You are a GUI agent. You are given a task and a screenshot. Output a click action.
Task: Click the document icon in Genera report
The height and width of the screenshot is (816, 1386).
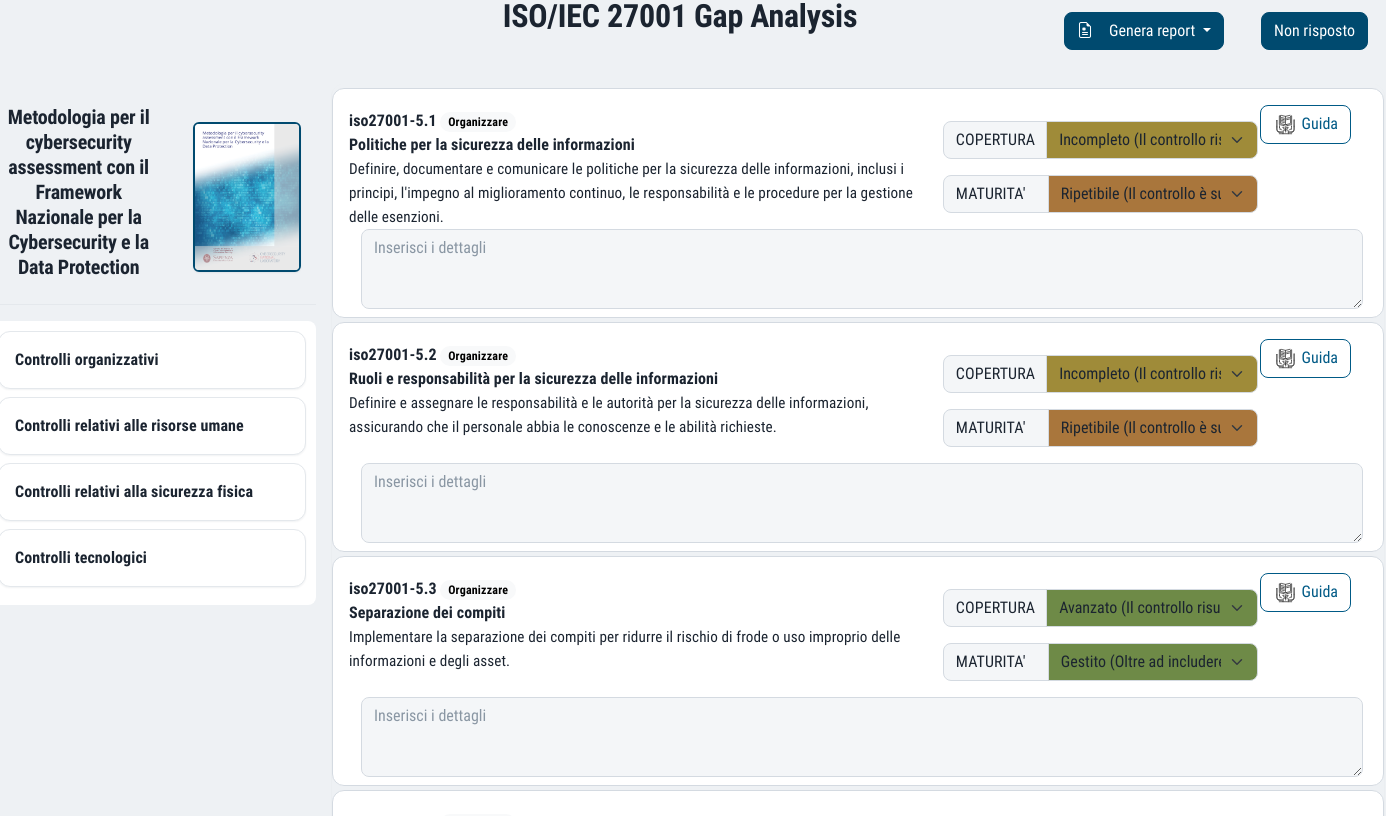tap(1085, 31)
